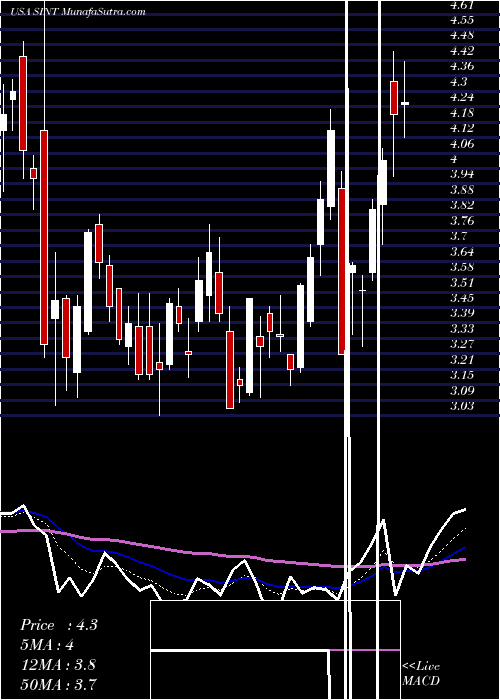Click the '<<Live' label

point(421,667)
